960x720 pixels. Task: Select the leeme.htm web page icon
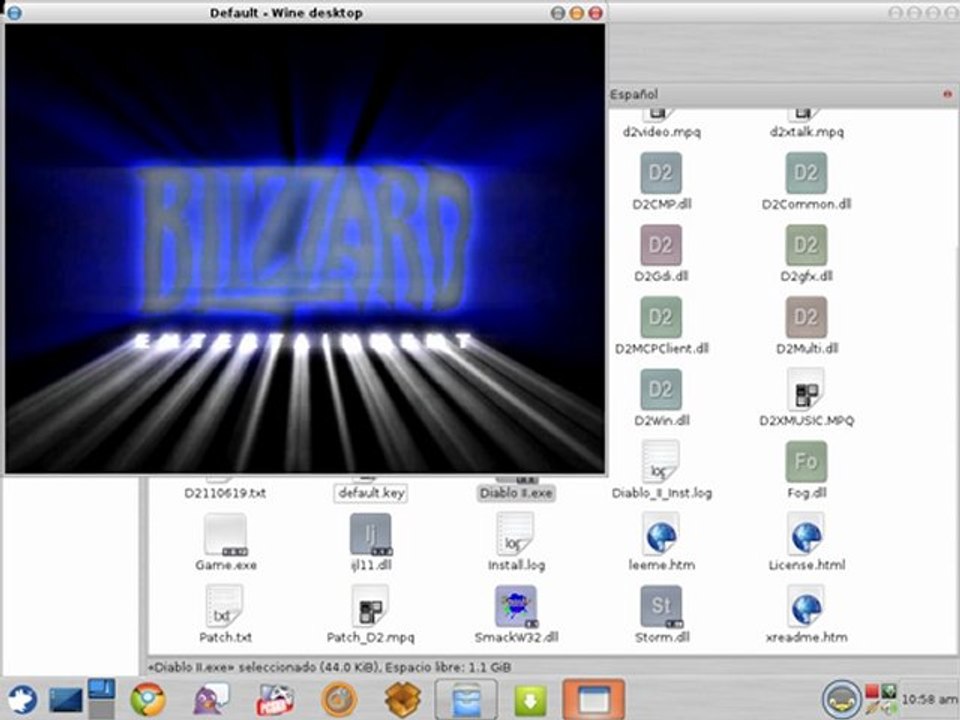click(x=661, y=534)
